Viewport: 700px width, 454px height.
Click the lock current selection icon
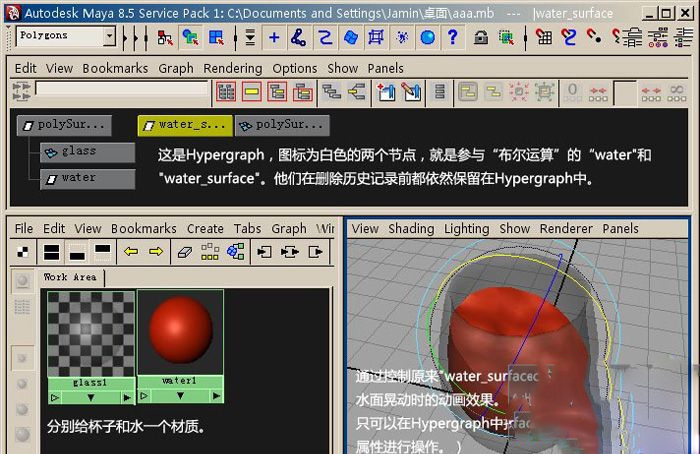point(480,37)
